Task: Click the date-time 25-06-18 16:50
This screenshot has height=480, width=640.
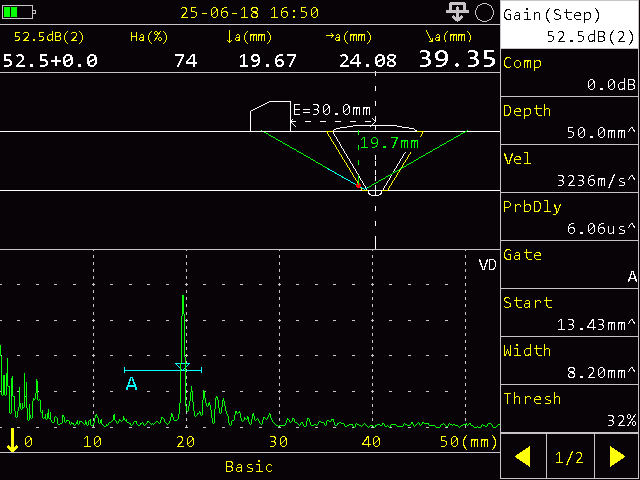Action: 249,13
